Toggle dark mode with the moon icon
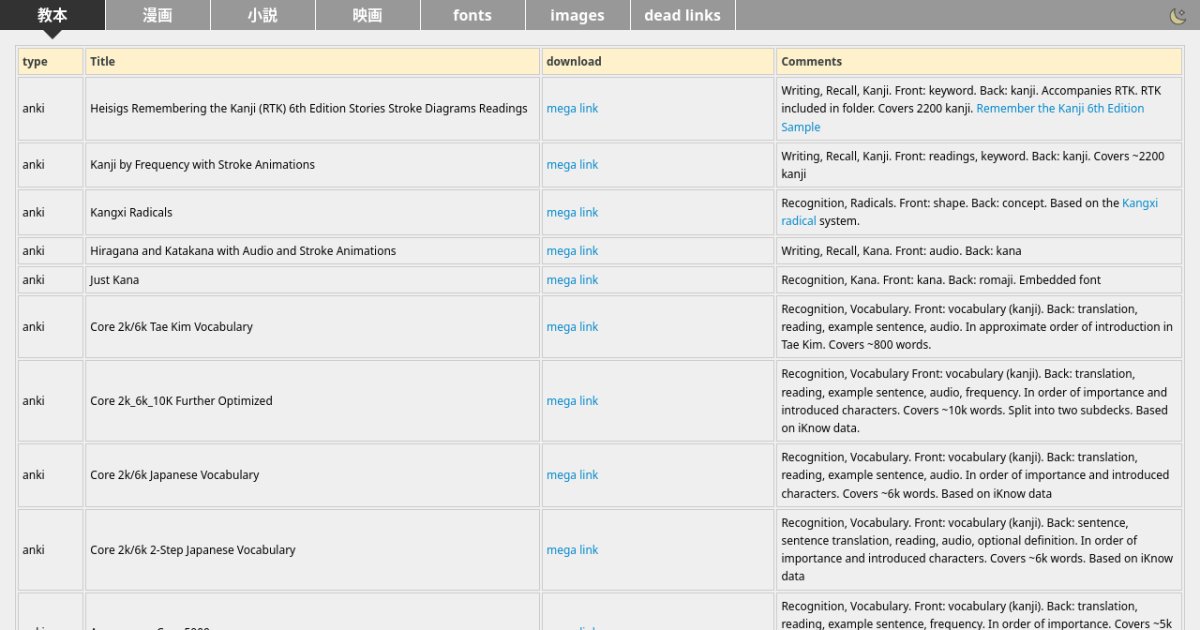This screenshot has height=630, width=1200. [x=1178, y=15]
